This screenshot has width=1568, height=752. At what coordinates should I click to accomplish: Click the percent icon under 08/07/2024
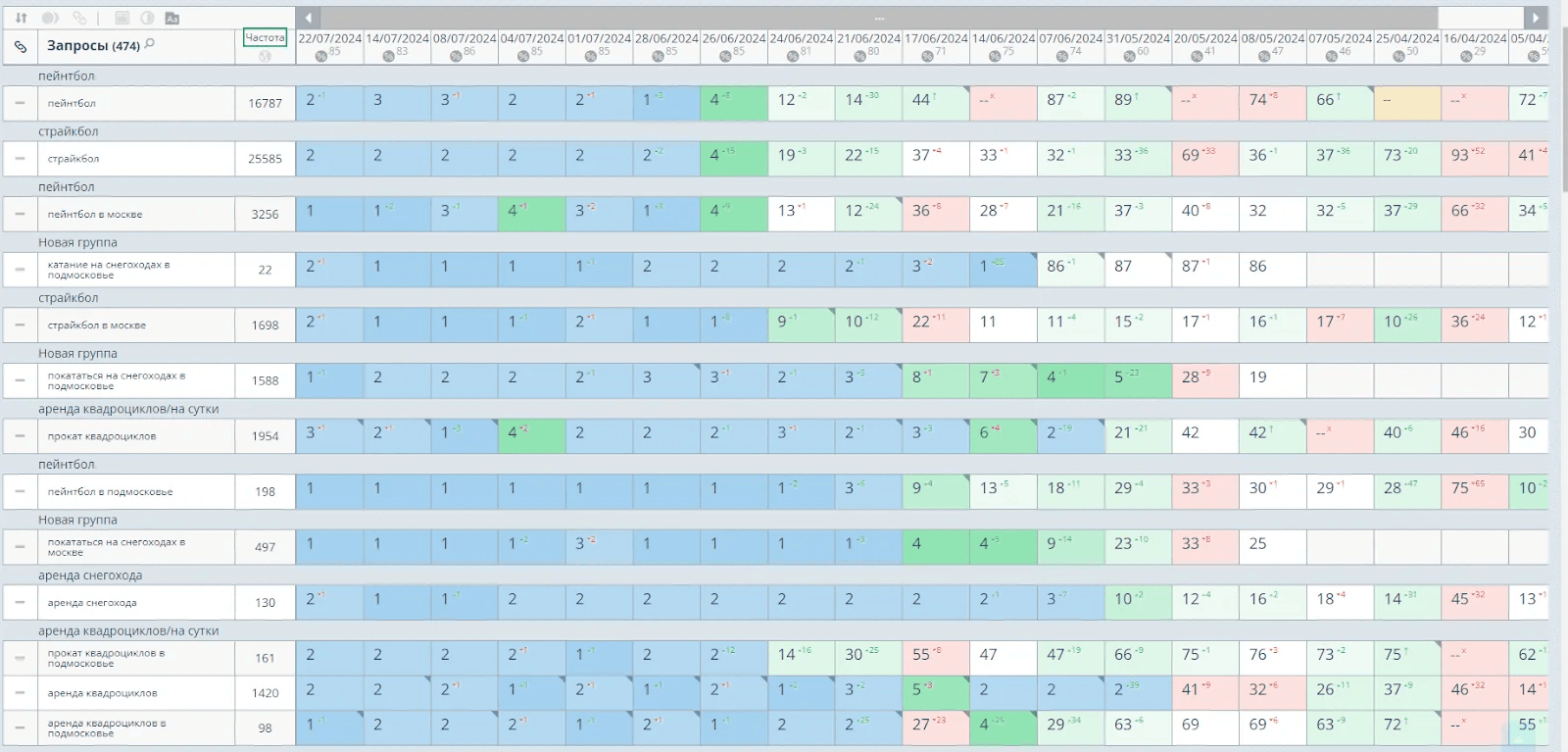pyautogui.click(x=456, y=56)
